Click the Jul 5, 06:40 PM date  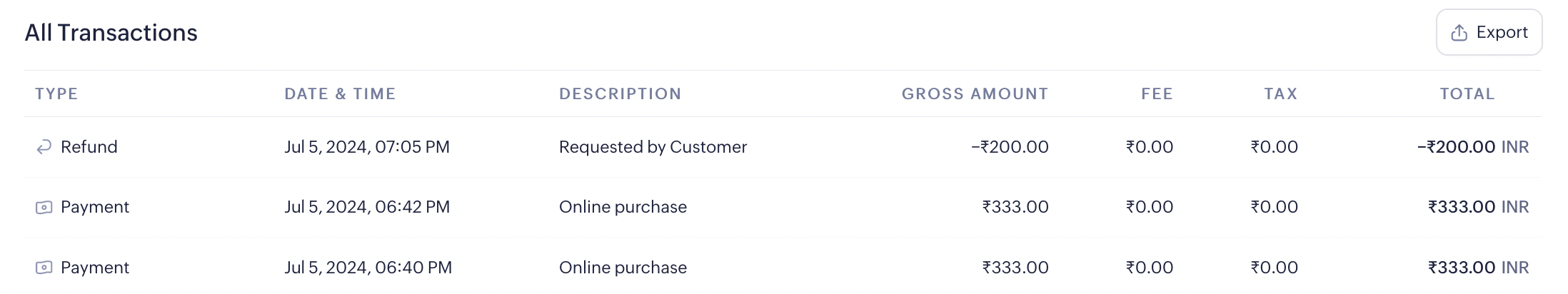(368, 268)
